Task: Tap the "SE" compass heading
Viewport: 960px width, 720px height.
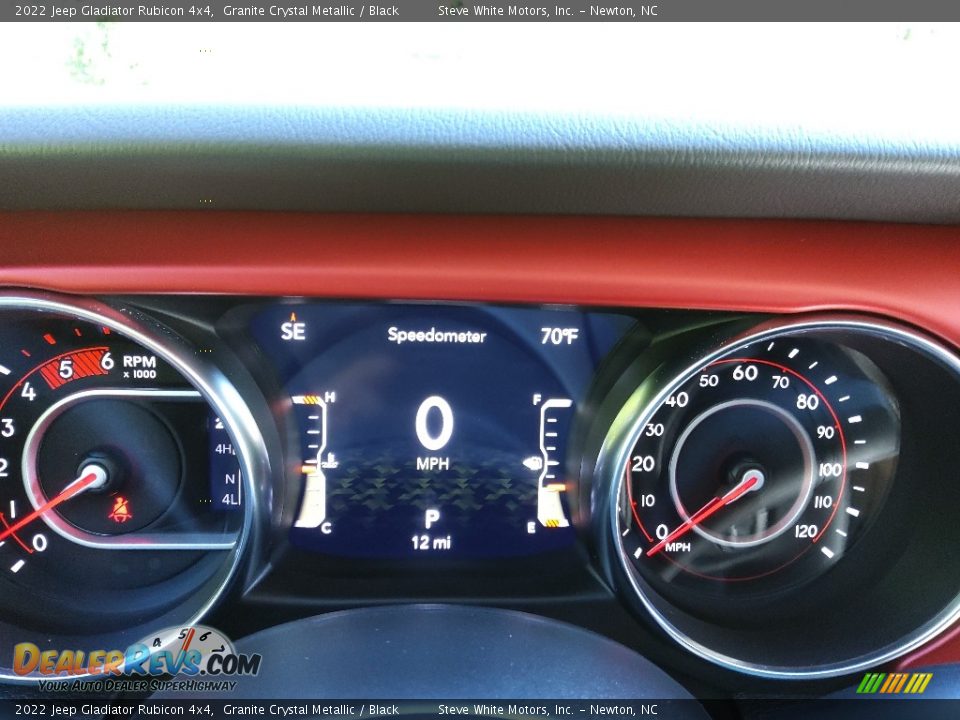Action: (293, 331)
